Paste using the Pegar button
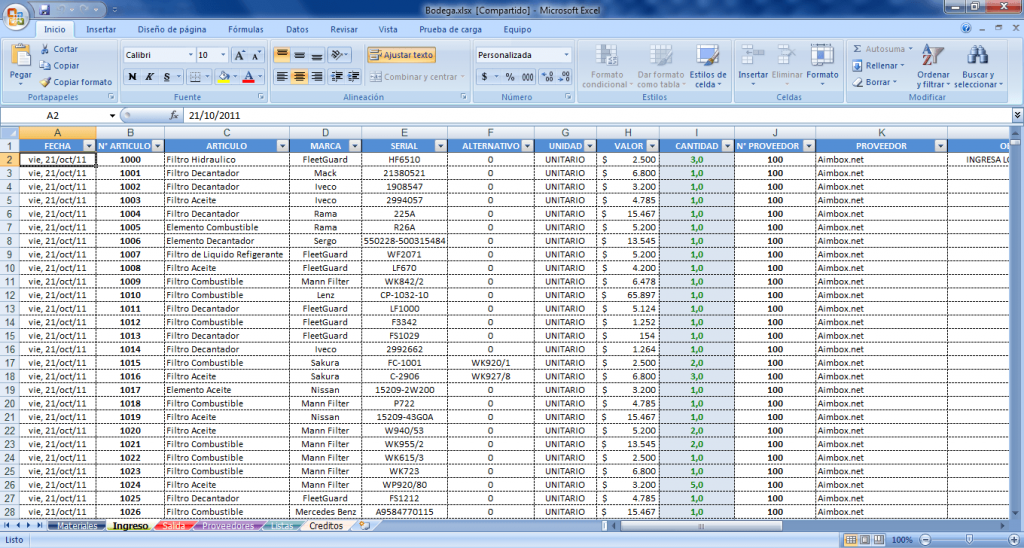1024x548 pixels. (21, 65)
